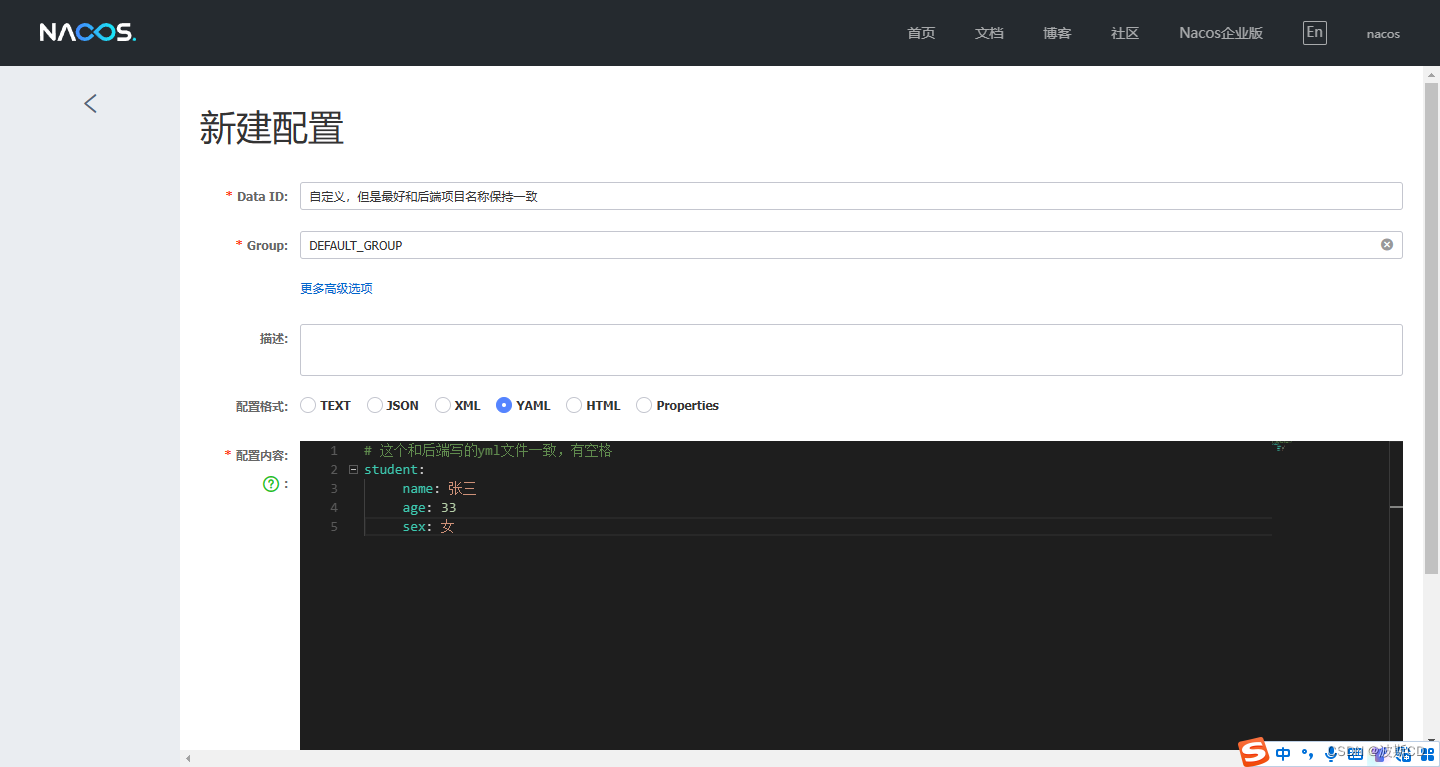Viewport: 1440px width, 767px height.
Task: Select the TEXT format radio button
Action: (x=308, y=405)
